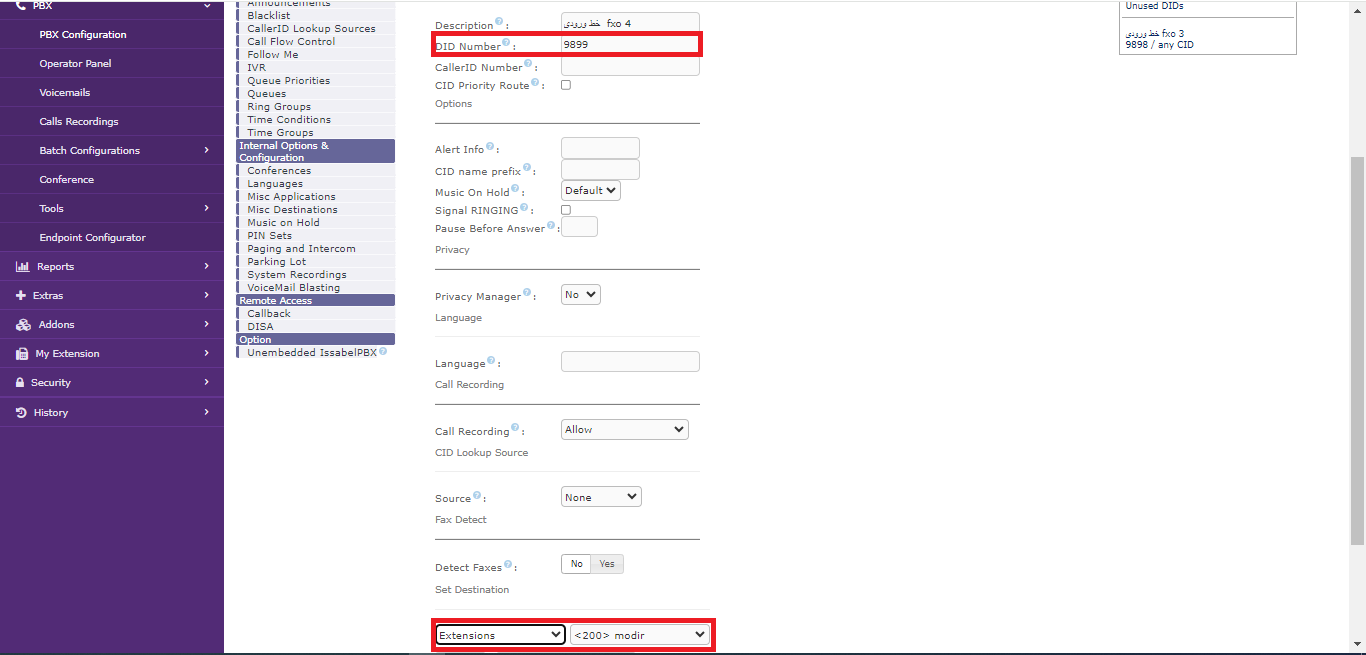Click the Reports chart icon in sidebar
1366x655 pixels.
22,267
